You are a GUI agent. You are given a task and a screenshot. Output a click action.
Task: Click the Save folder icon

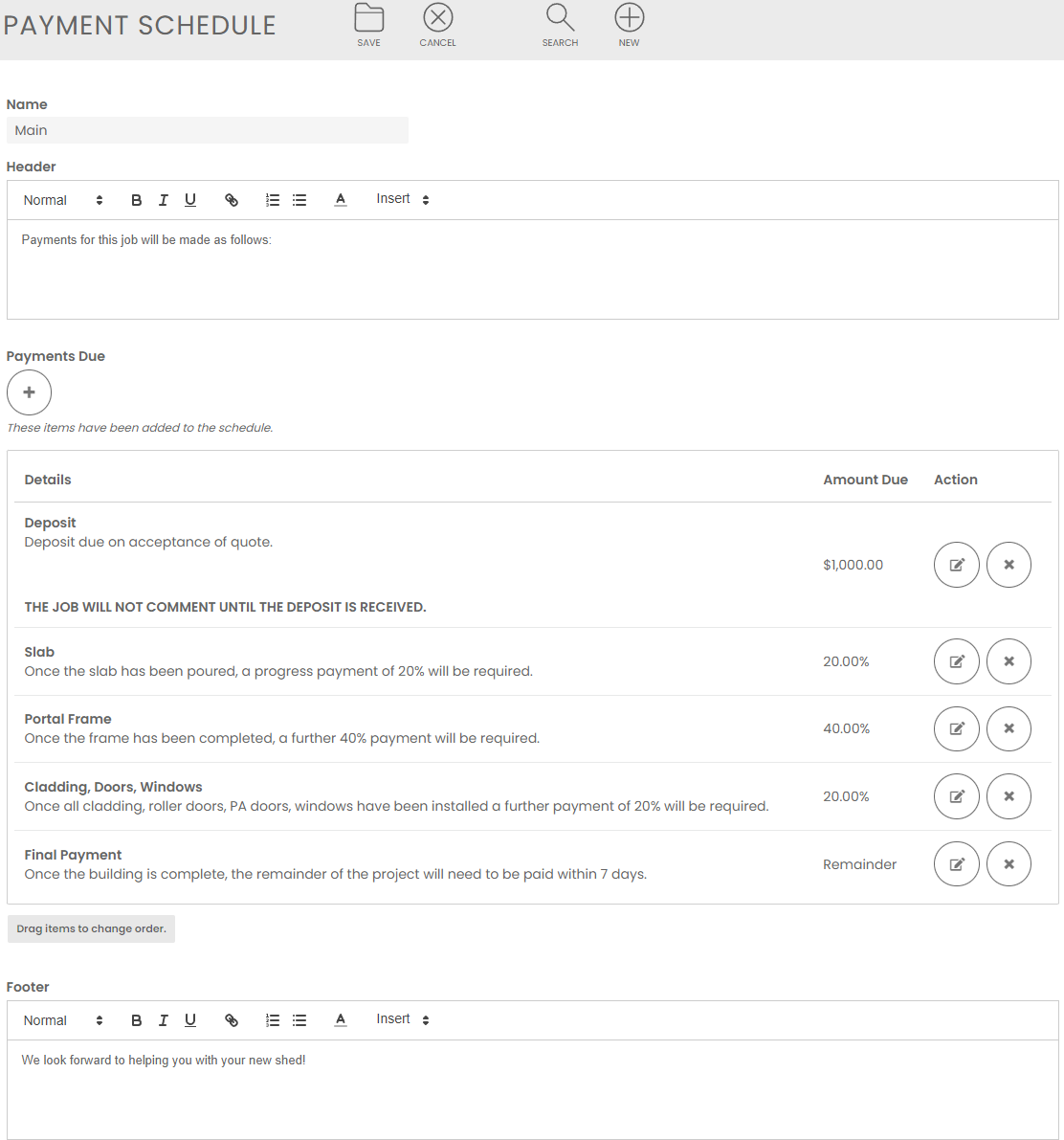(x=368, y=19)
